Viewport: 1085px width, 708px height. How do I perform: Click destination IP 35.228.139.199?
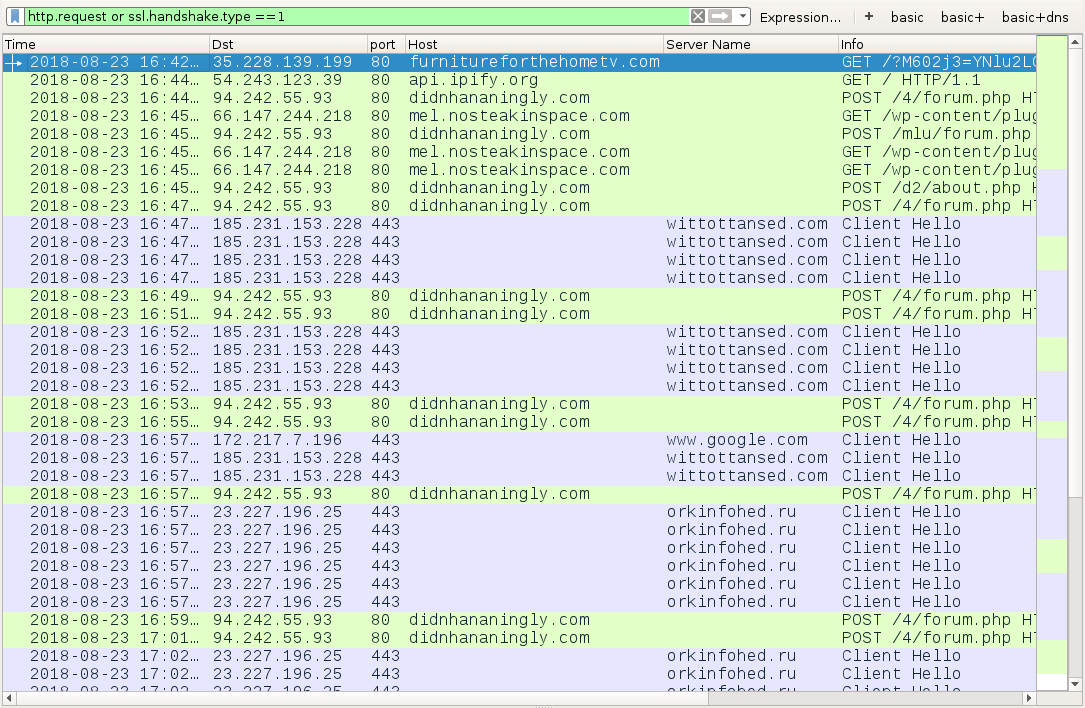282,62
